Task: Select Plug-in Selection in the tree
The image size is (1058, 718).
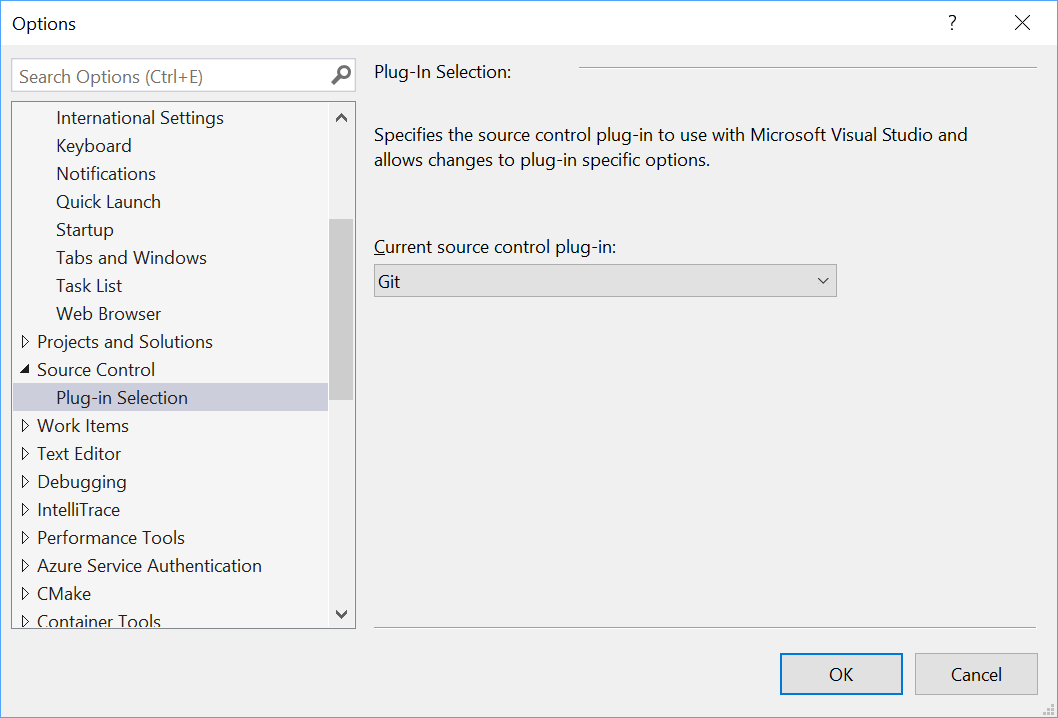Action: 122,398
